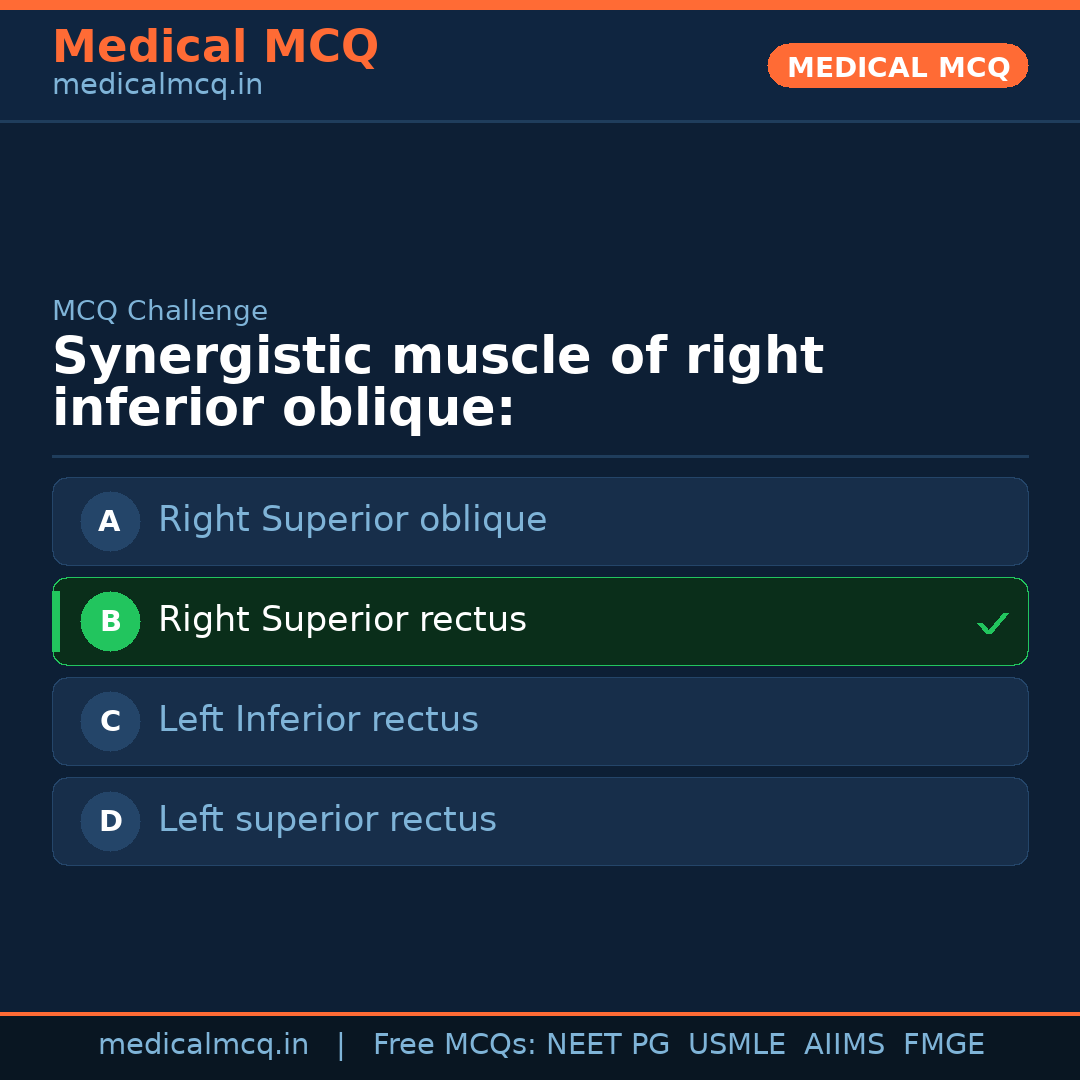Click the orange Medical MCQ header title
The image size is (1080, 1080).
pos(215,47)
